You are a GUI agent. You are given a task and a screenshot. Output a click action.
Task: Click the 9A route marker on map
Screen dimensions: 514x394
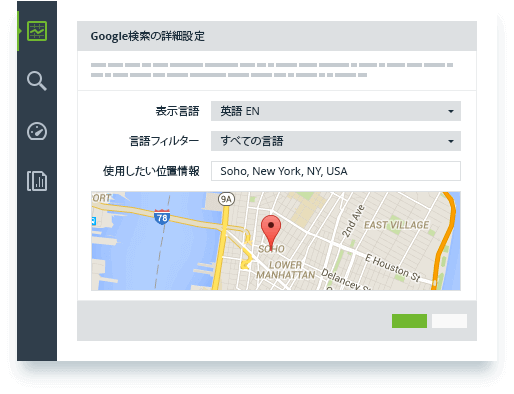point(226,199)
